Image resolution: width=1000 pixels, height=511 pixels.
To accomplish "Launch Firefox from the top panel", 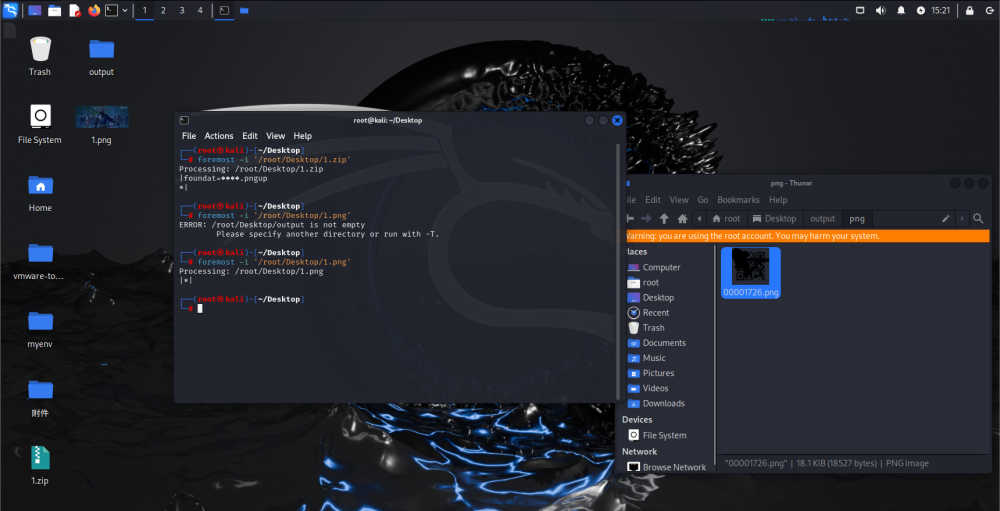I will point(94,10).
